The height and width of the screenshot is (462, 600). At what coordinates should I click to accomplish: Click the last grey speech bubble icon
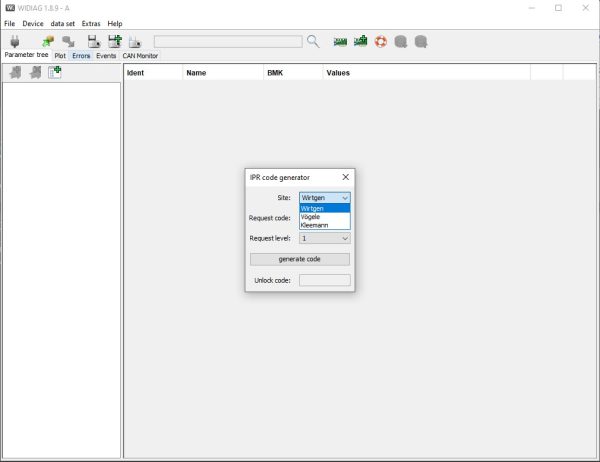tap(421, 41)
